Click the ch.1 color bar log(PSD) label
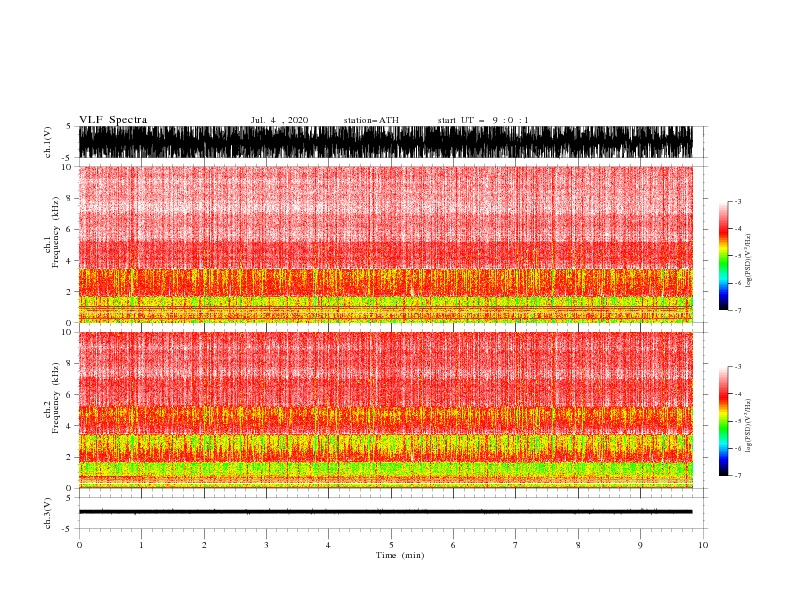This screenshot has width=792, height=612. (x=749, y=261)
